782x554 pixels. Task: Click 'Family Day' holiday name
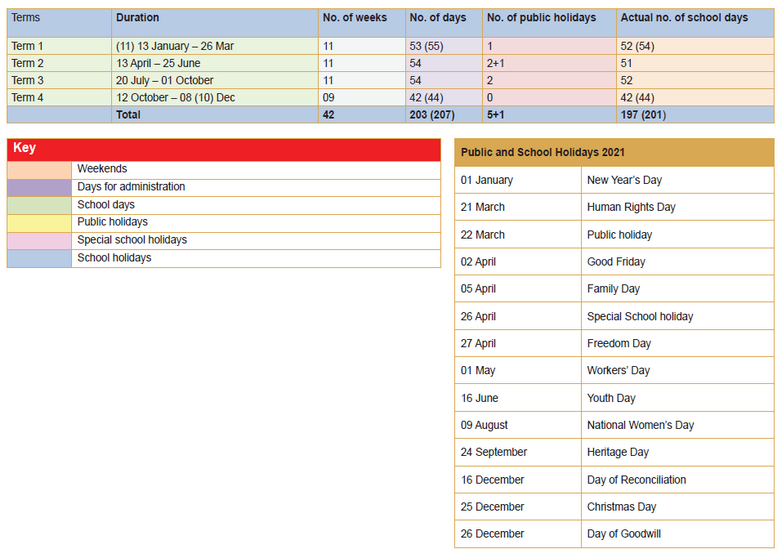point(613,289)
